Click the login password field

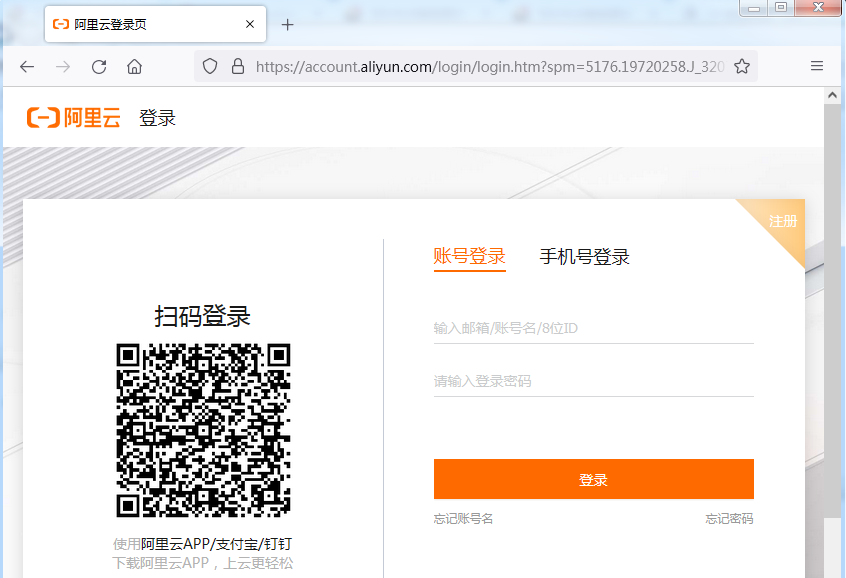[x=593, y=381]
